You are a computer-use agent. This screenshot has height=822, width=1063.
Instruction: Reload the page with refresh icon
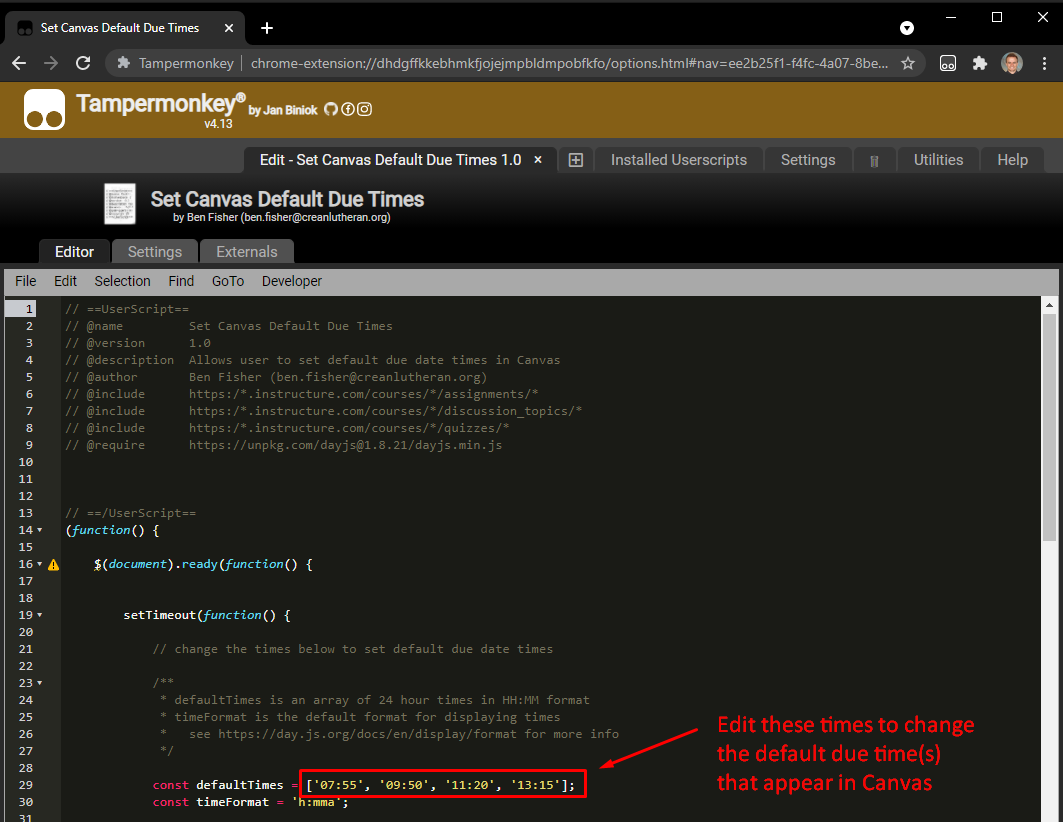(83, 63)
